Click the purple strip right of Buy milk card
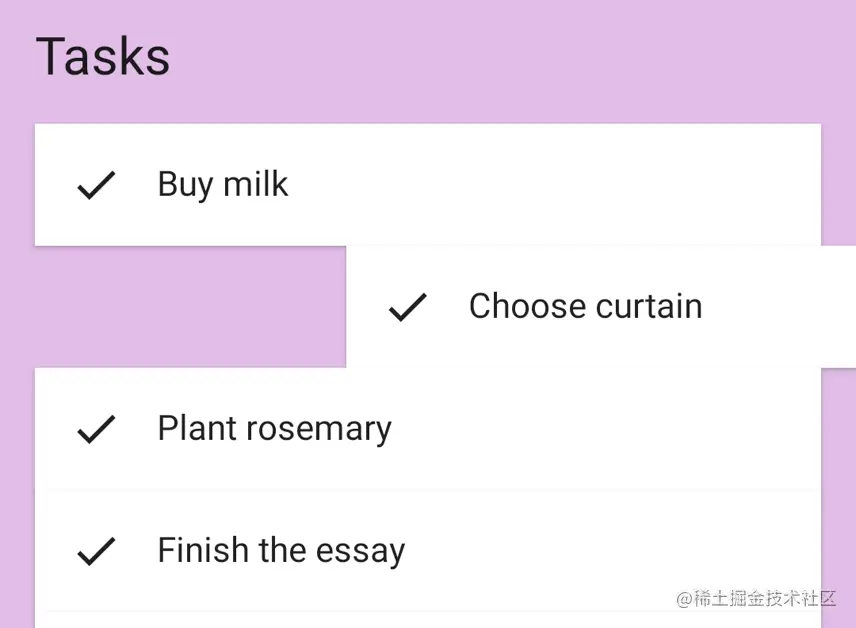This screenshot has height=628, width=856. [838, 185]
